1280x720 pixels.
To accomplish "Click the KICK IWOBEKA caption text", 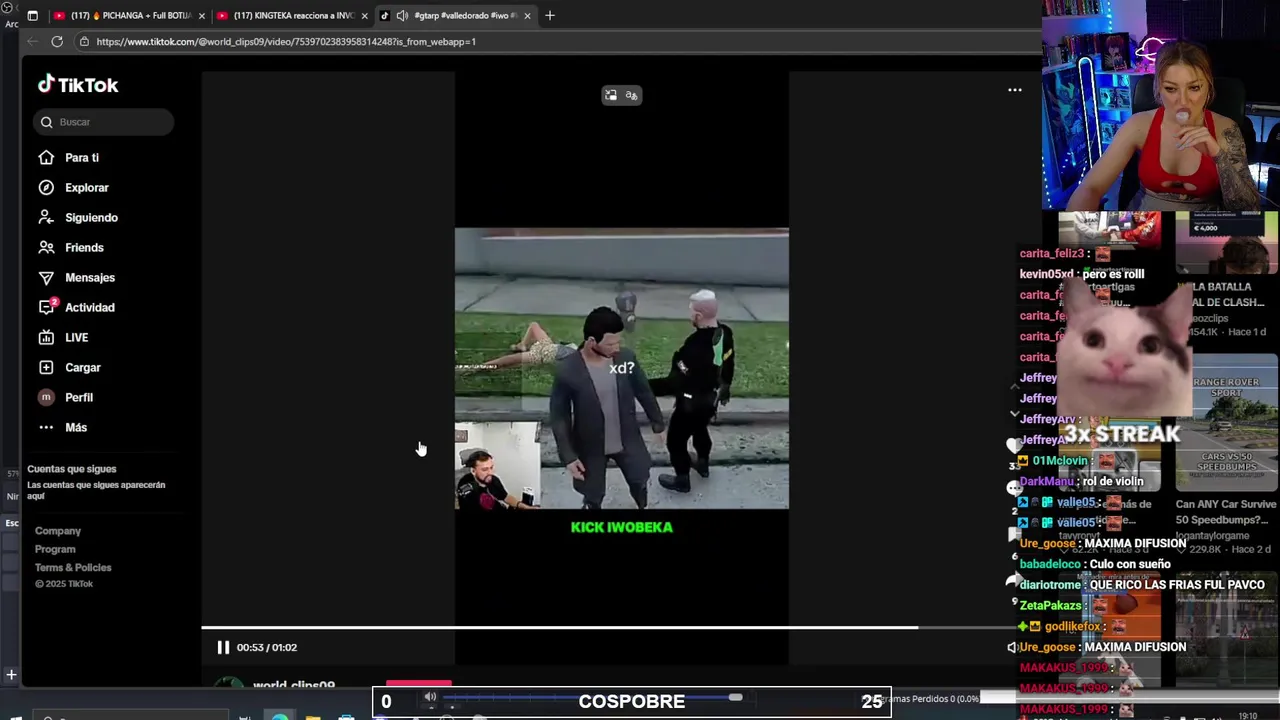I will pos(621,527).
